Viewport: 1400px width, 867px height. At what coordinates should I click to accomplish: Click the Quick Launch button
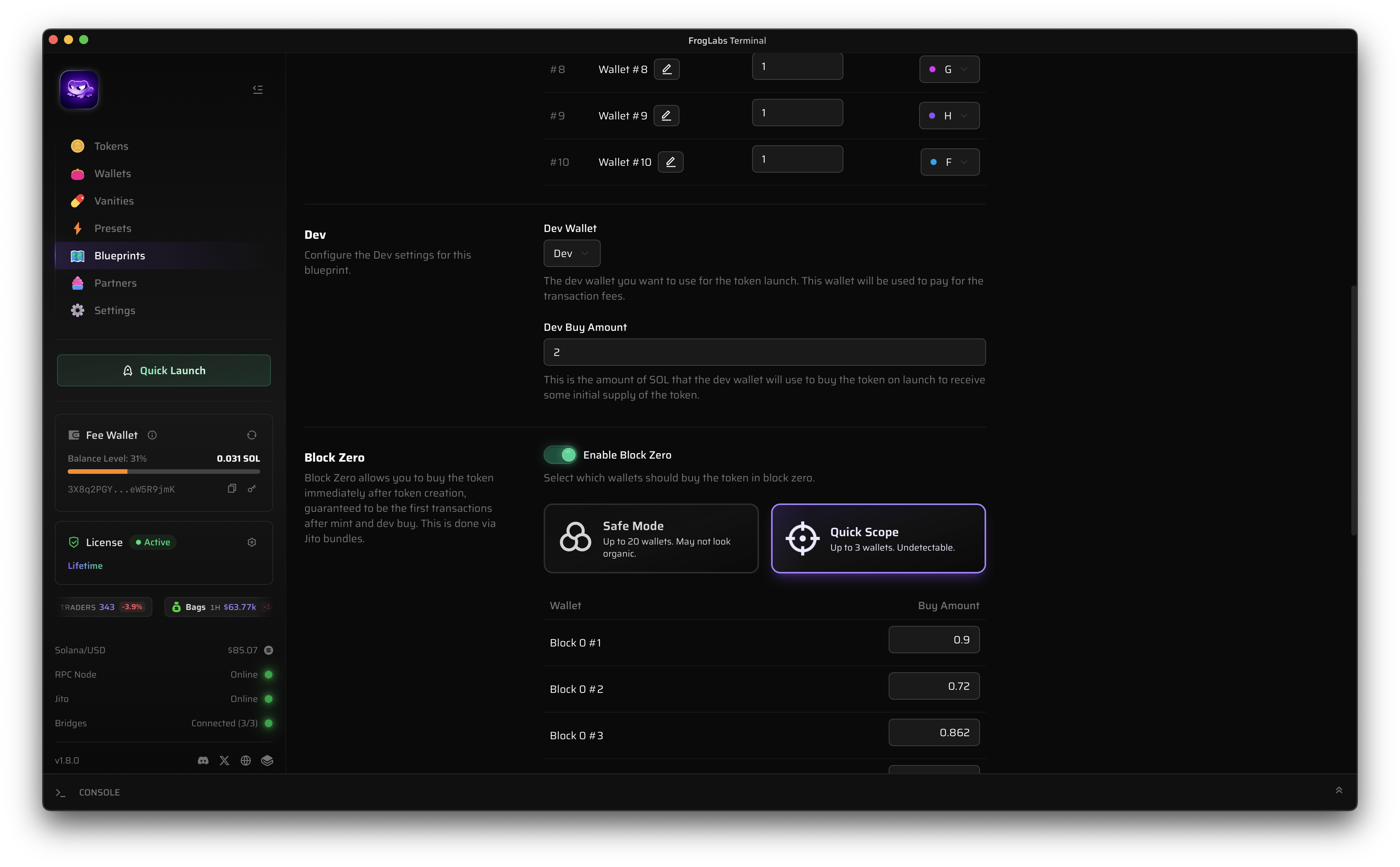coord(164,370)
